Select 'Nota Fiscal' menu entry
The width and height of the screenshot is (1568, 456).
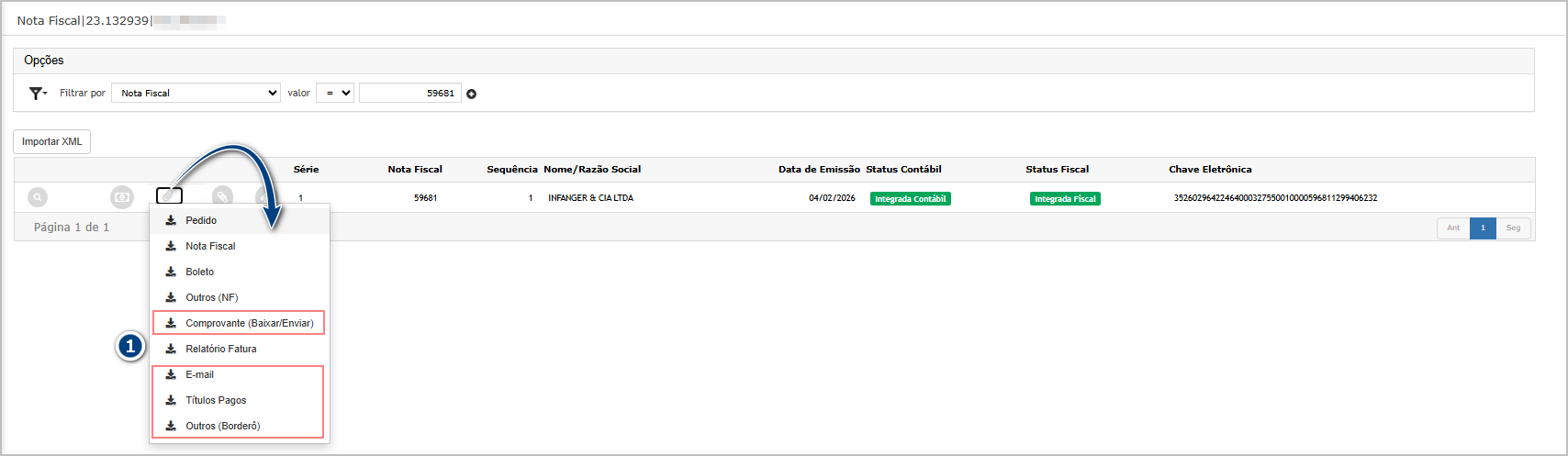(210, 246)
